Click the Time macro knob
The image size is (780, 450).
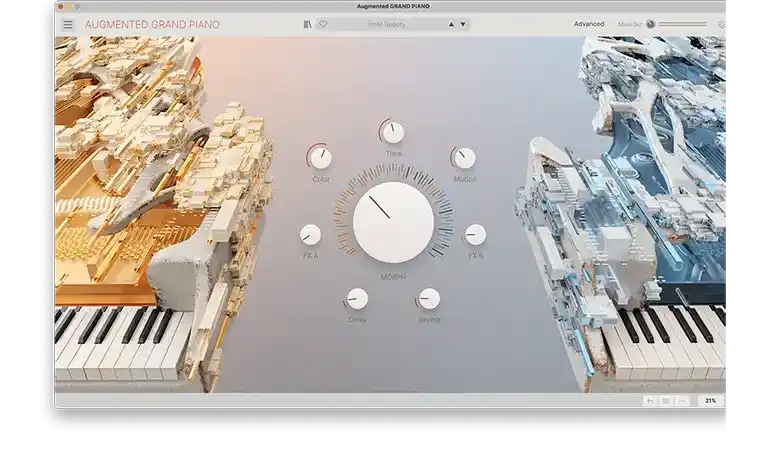click(x=393, y=132)
